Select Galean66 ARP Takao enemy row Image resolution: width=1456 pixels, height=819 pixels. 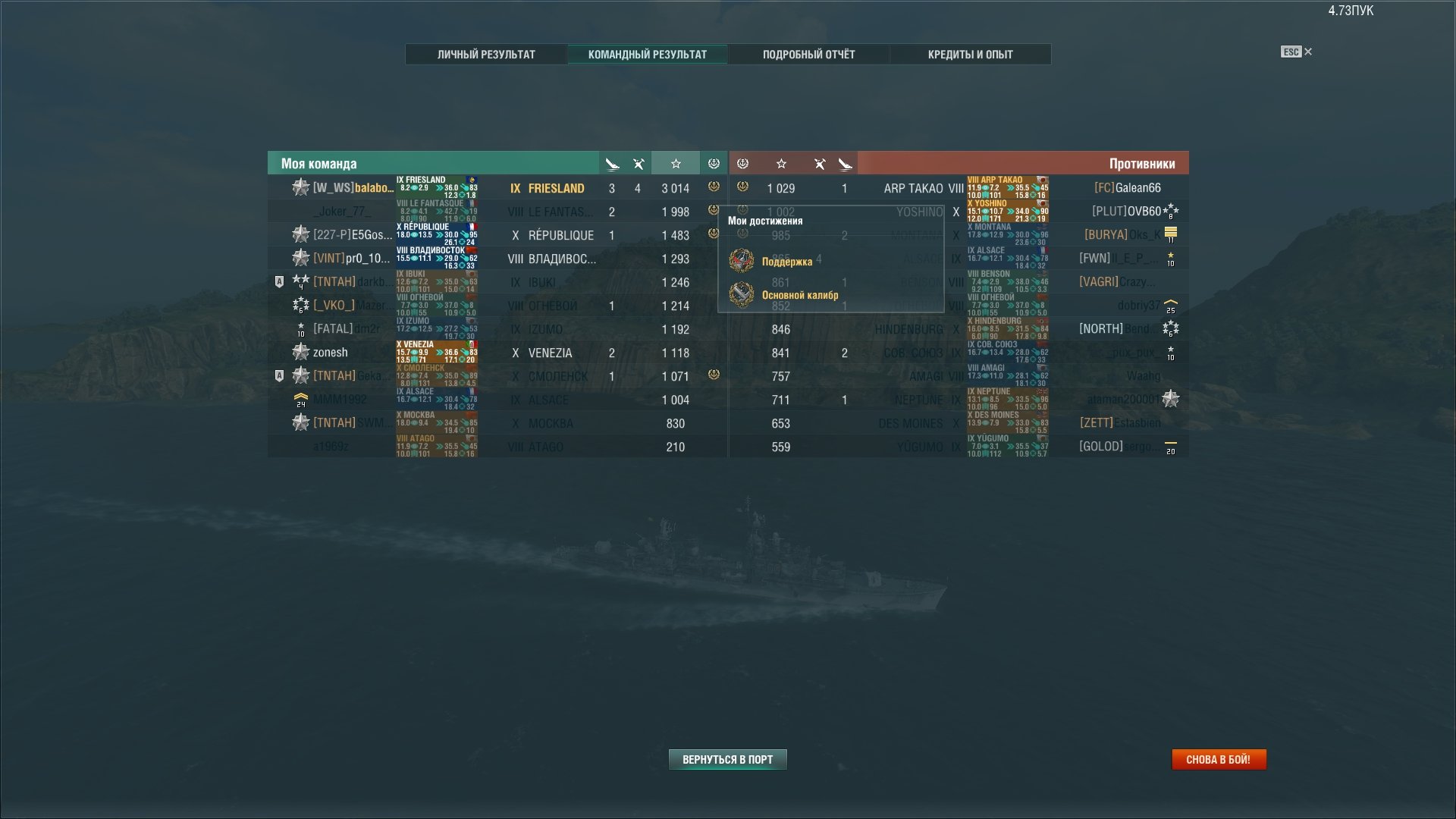[x=959, y=188]
